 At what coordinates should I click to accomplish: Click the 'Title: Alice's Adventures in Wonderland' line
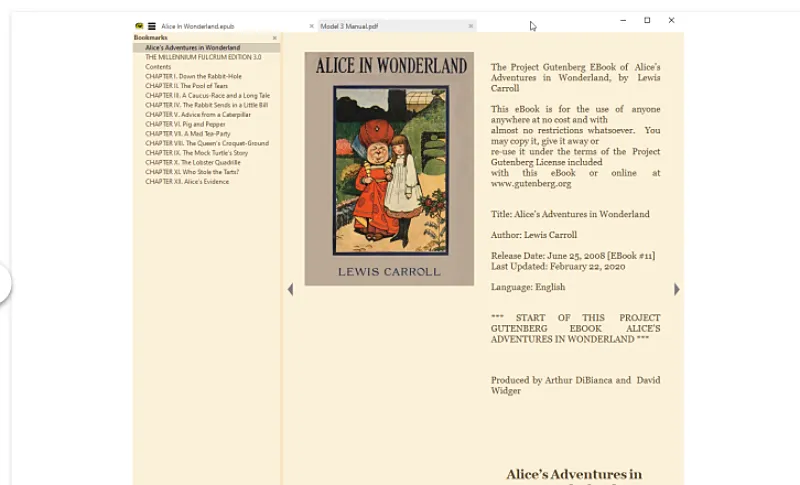[570, 214]
